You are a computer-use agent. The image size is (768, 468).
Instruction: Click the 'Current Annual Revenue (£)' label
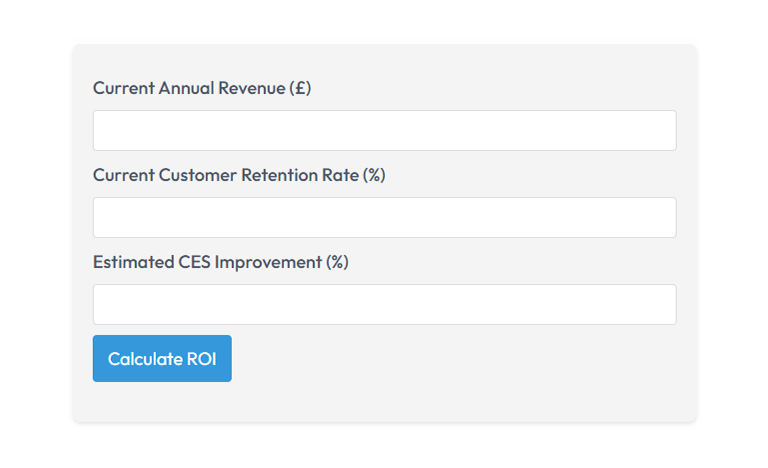pos(201,88)
